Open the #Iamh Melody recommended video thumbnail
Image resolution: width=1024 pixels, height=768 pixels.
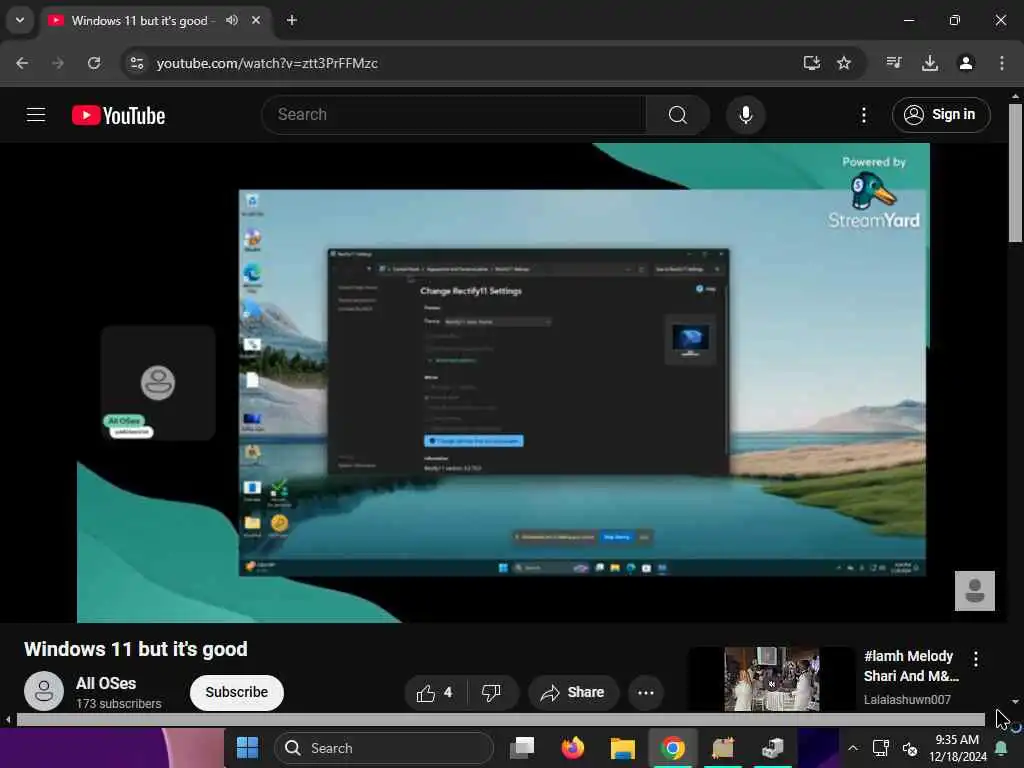771,679
